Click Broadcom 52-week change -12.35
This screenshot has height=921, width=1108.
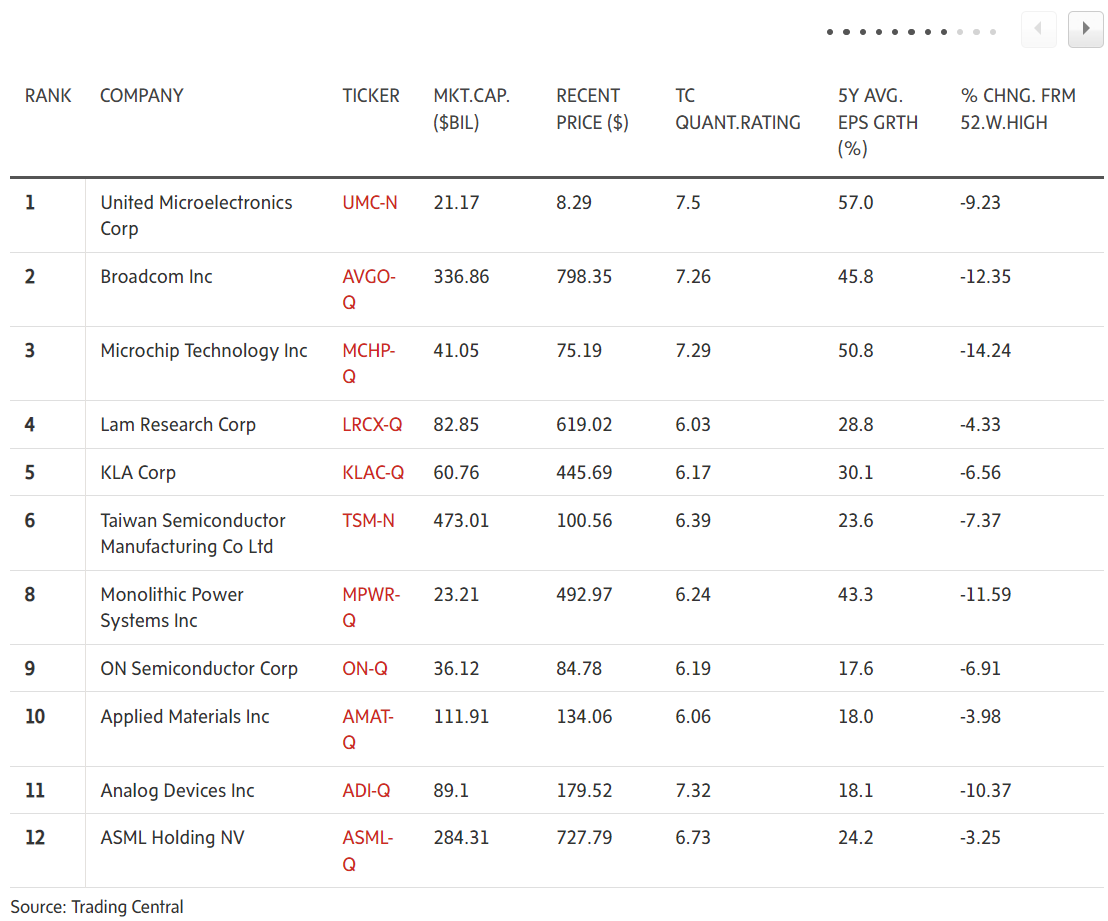click(x=985, y=277)
